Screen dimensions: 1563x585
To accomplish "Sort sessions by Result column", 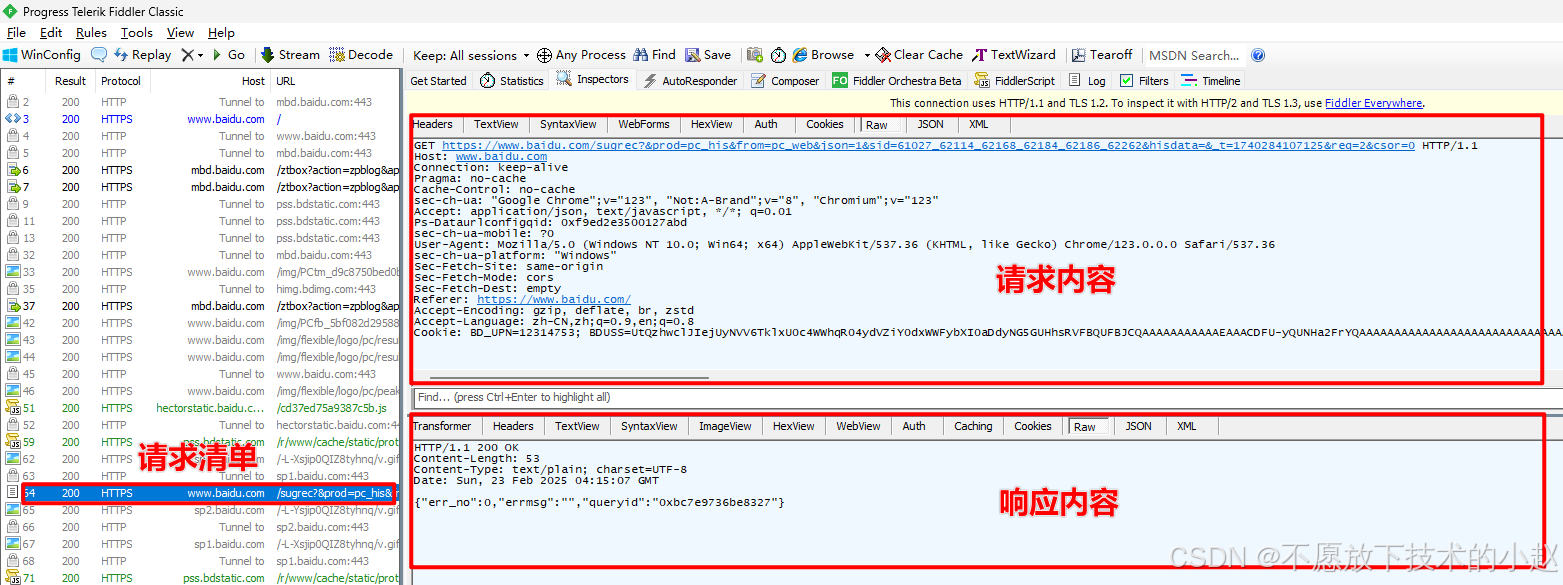I will tap(70, 81).
